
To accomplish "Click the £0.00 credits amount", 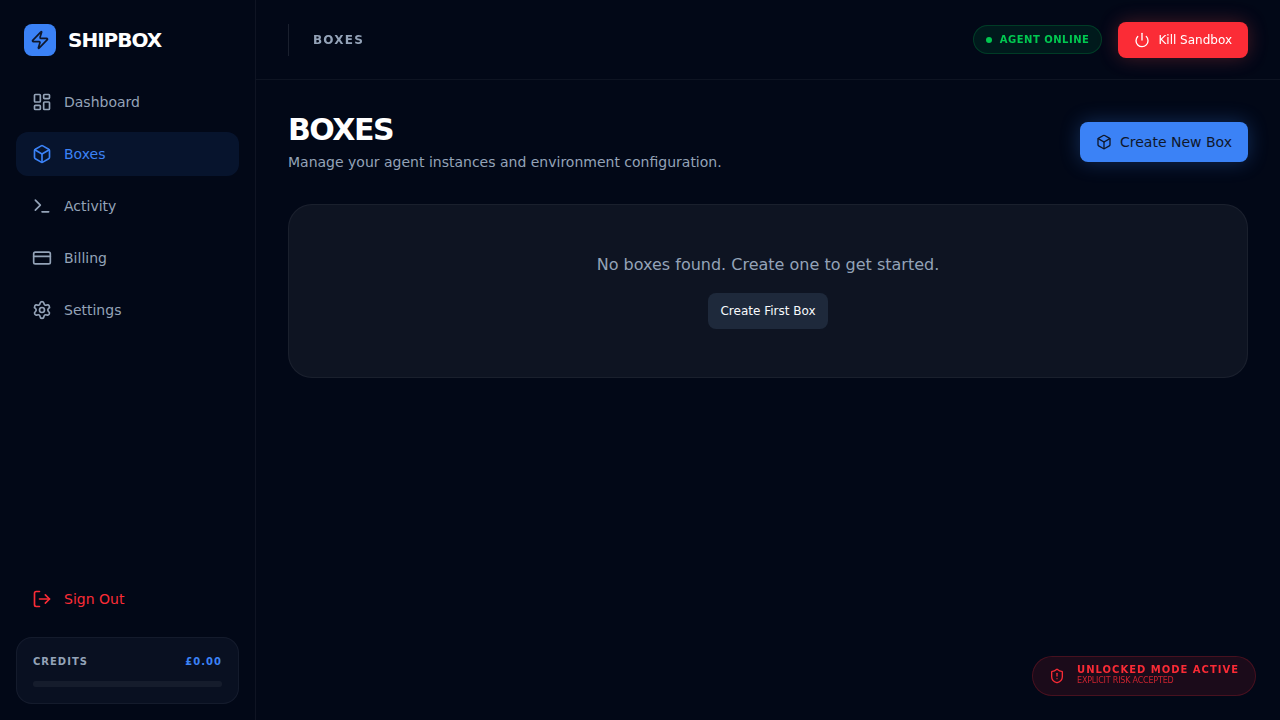I will (202, 660).
